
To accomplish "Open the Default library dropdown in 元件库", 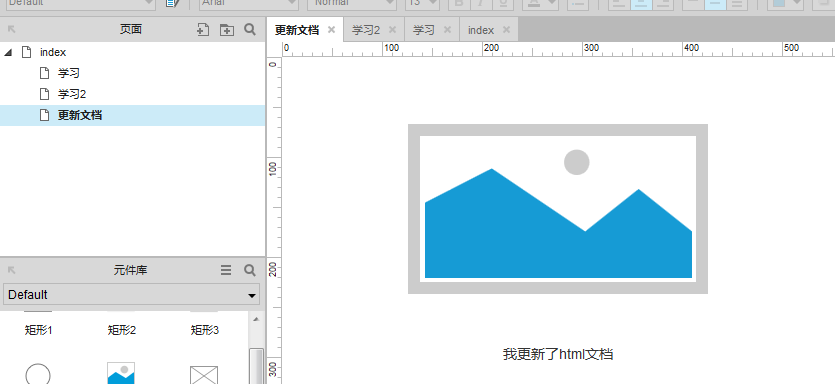I will pyautogui.click(x=132, y=295).
